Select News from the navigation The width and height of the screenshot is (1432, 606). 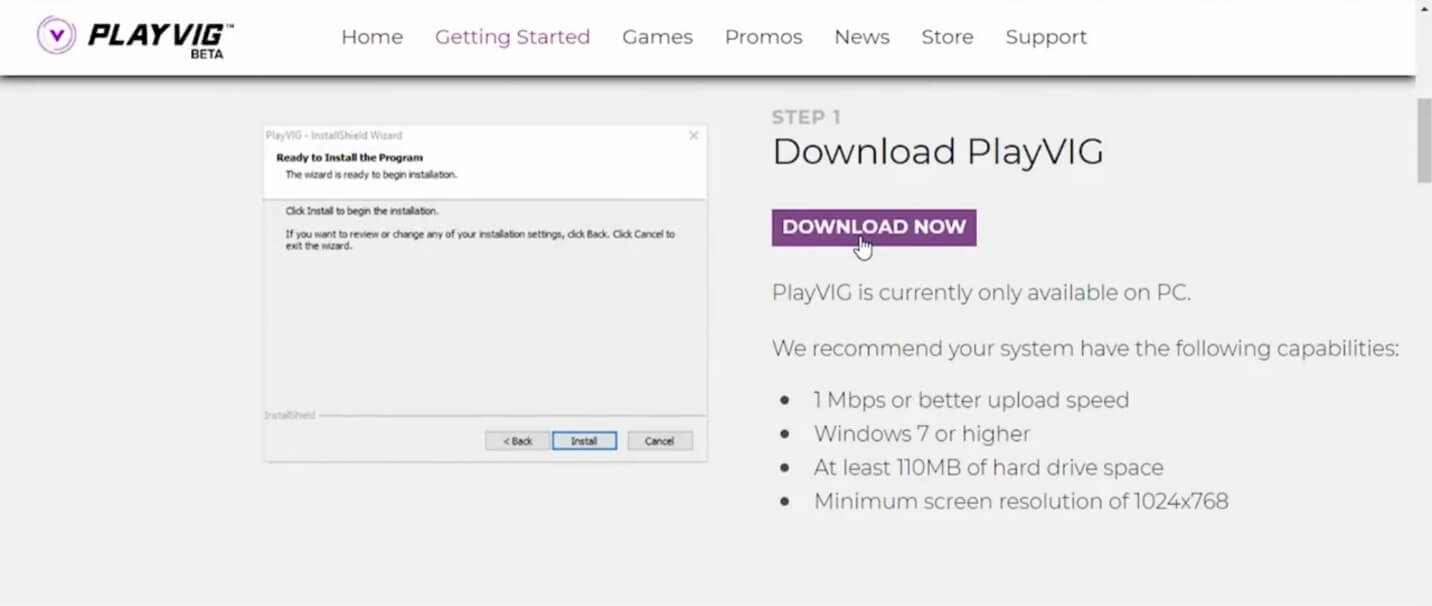(861, 37)
